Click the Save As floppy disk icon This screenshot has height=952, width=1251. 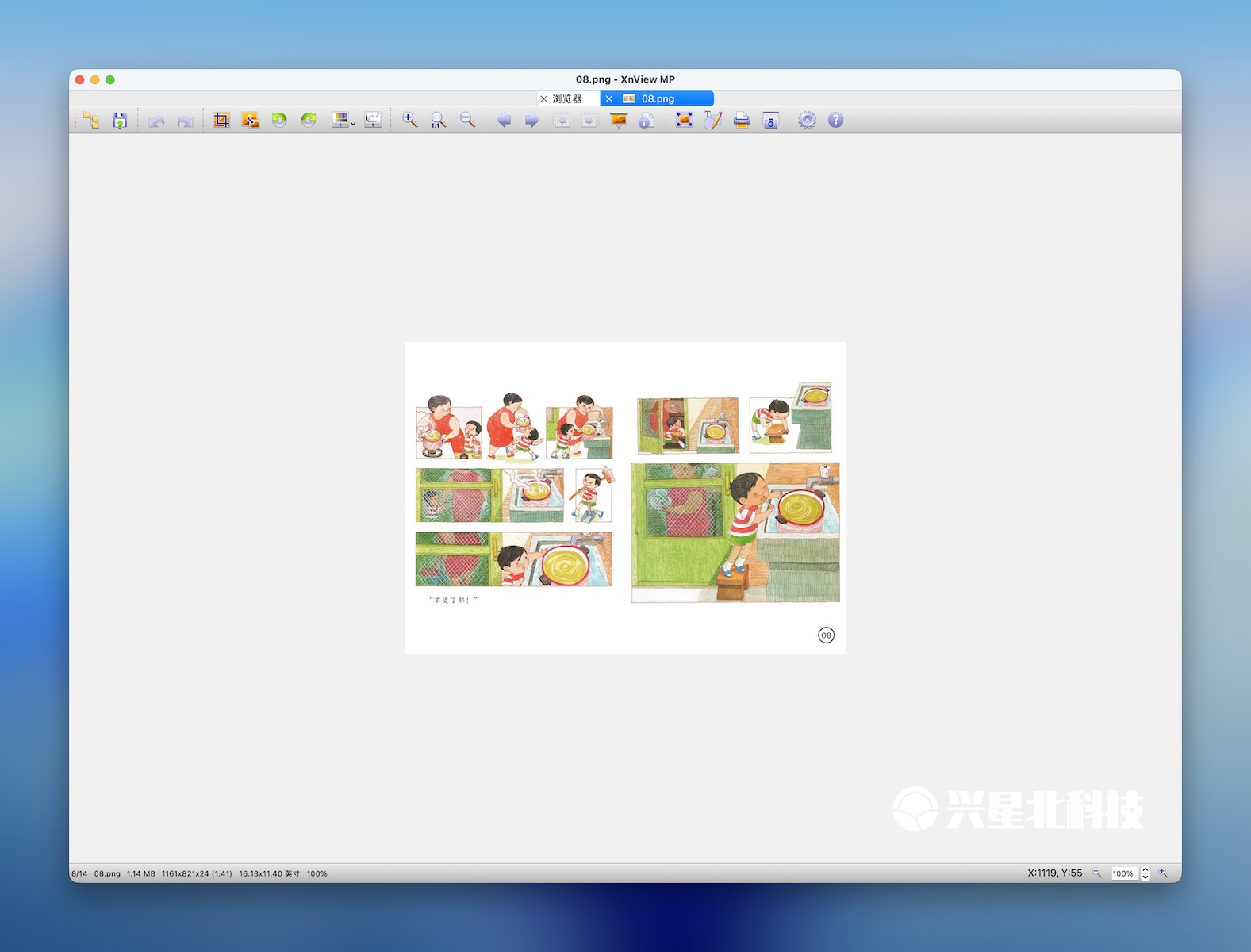pyautogui.click(x=120, y=121)
